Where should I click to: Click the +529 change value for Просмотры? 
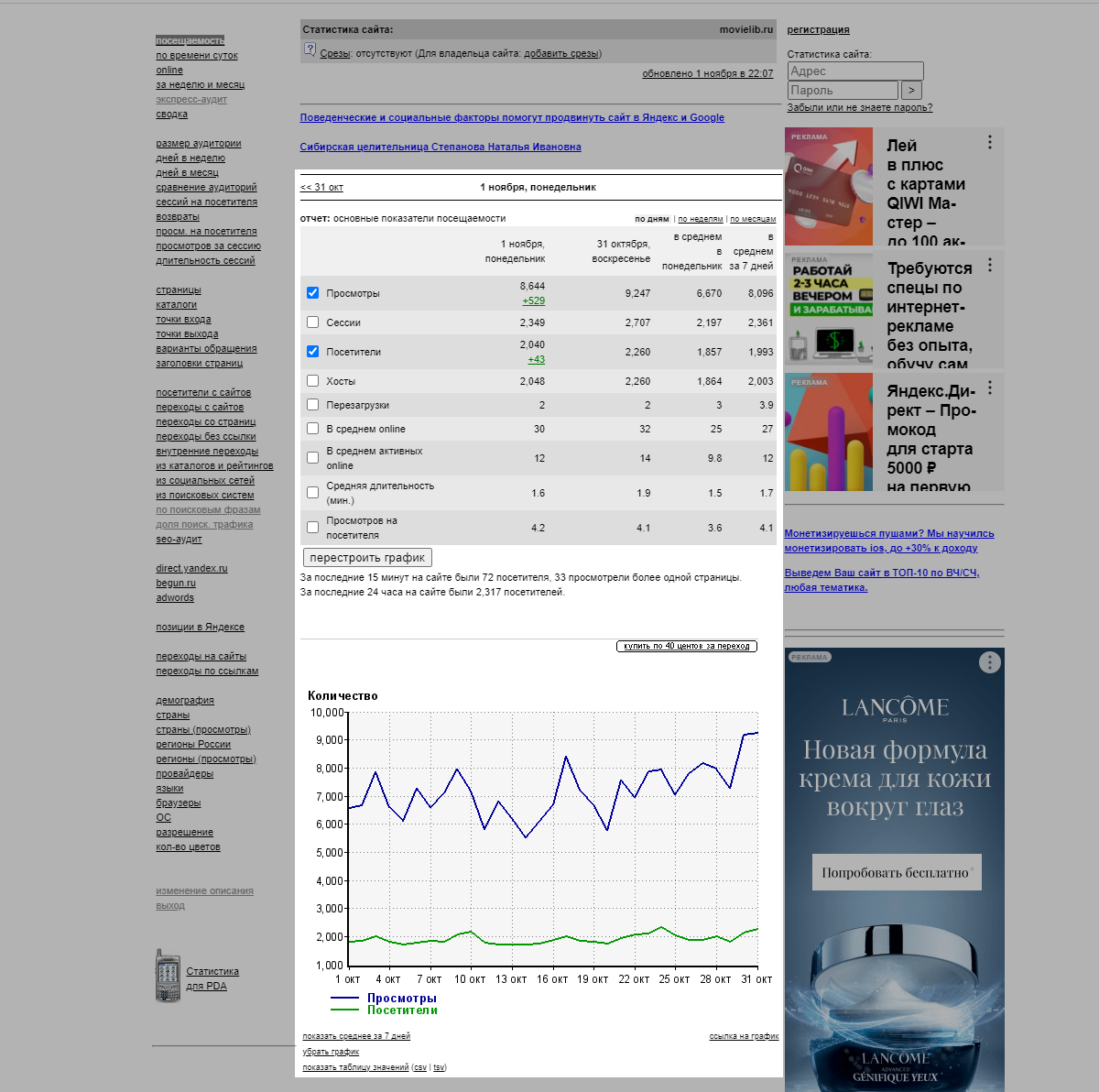534,301
